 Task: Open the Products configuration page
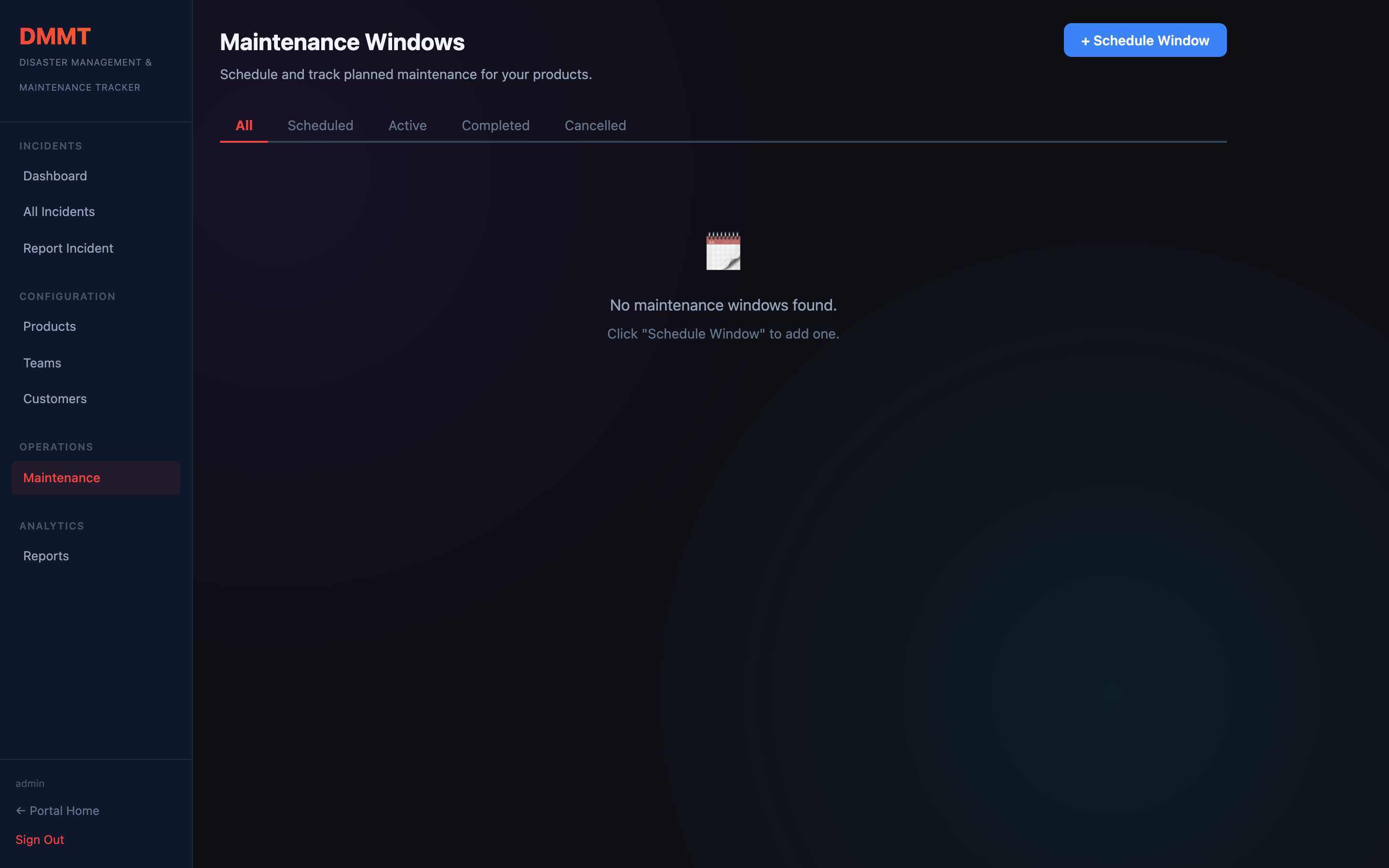tap(49, 326)
